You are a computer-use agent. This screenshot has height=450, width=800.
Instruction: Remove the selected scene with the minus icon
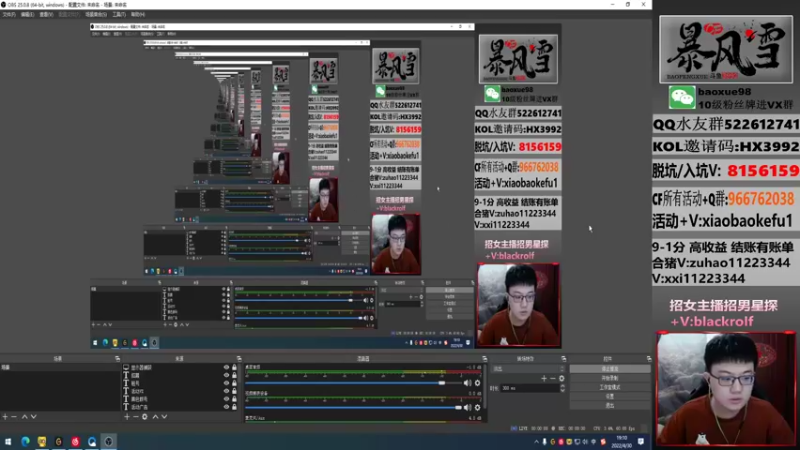(14, 417)
